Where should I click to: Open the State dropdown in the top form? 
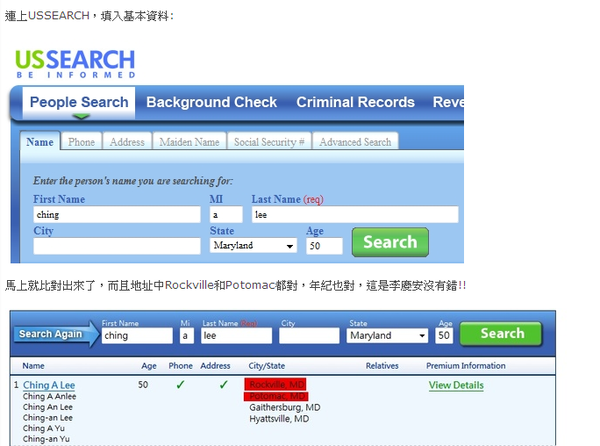coord(253,245)
